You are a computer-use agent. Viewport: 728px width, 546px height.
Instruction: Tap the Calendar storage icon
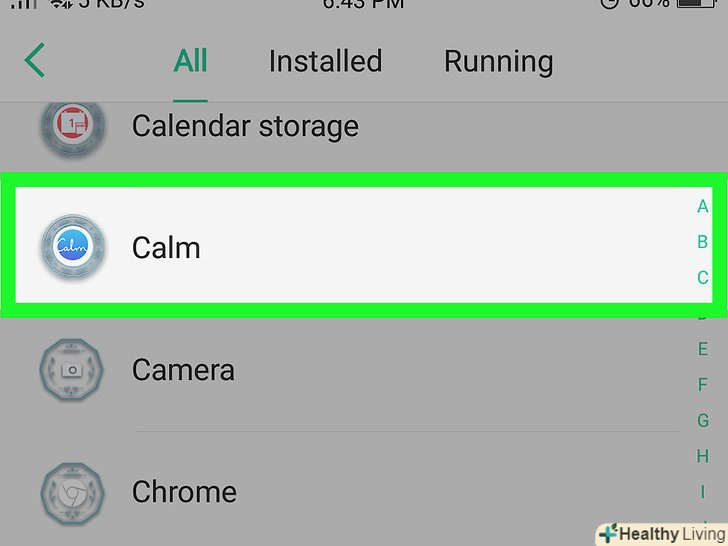click(72, 126)
